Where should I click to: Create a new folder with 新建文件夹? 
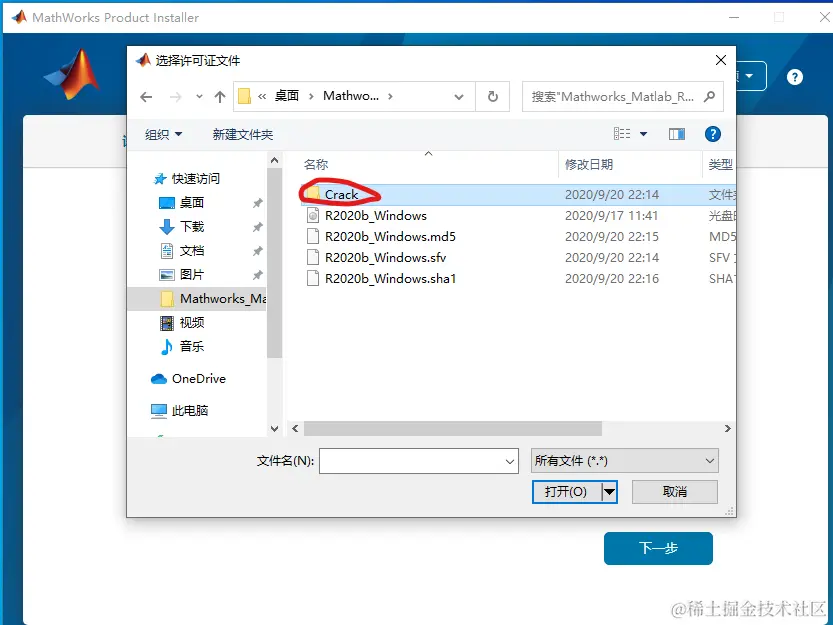243,134
